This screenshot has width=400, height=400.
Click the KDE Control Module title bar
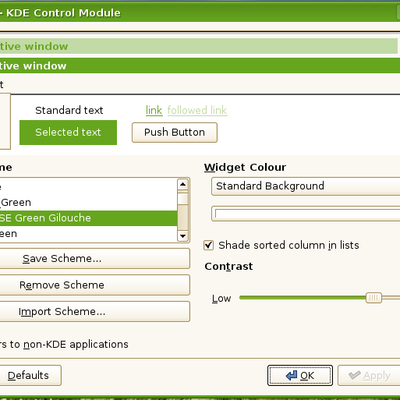click(x=200, y=13)
